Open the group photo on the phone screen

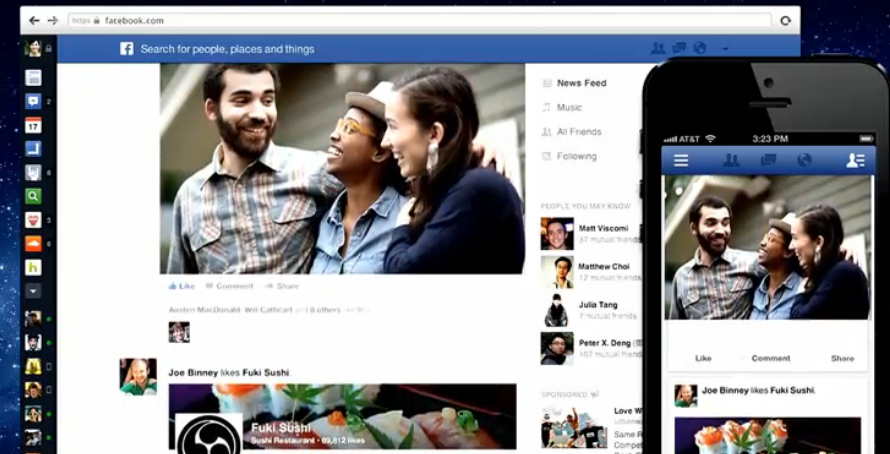(x=768, y=247)
